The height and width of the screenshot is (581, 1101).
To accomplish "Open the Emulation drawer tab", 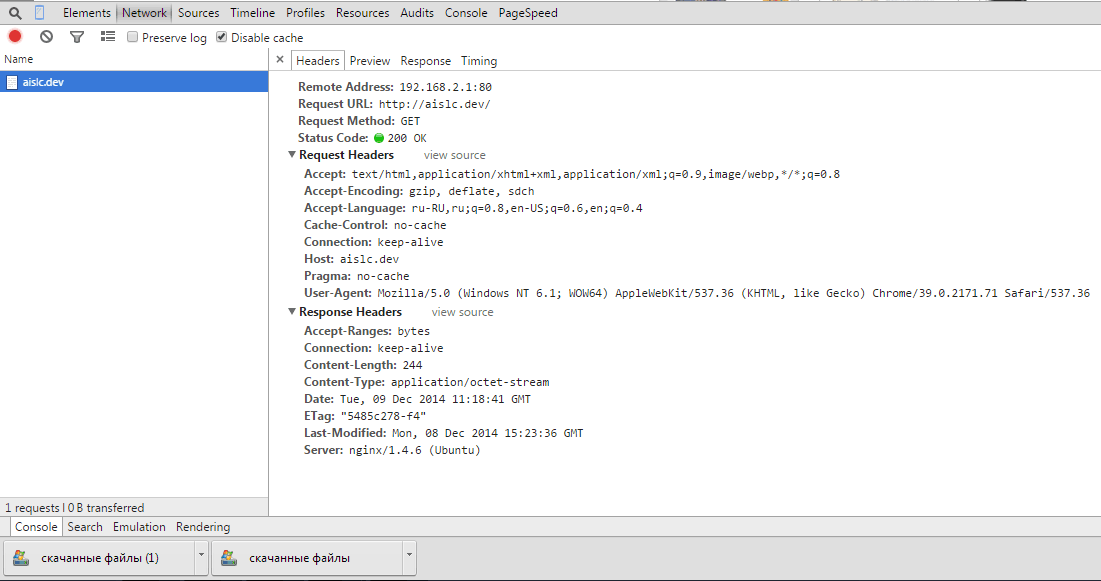I will [139, 527].
